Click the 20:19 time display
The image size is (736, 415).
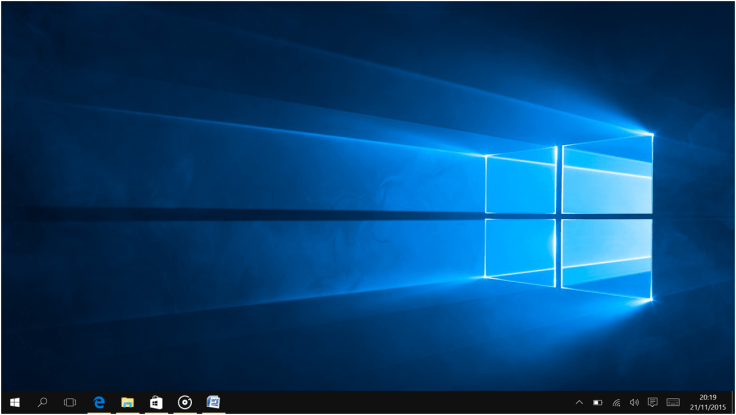coord(707,397)
